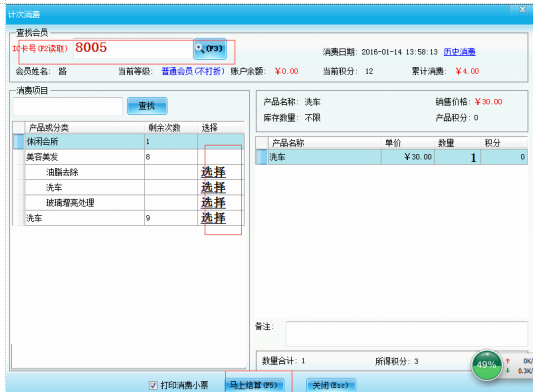Click the row selector beside 休闲会所
The width and height of the screenshot is (533, 392).
tap(18, 141)
